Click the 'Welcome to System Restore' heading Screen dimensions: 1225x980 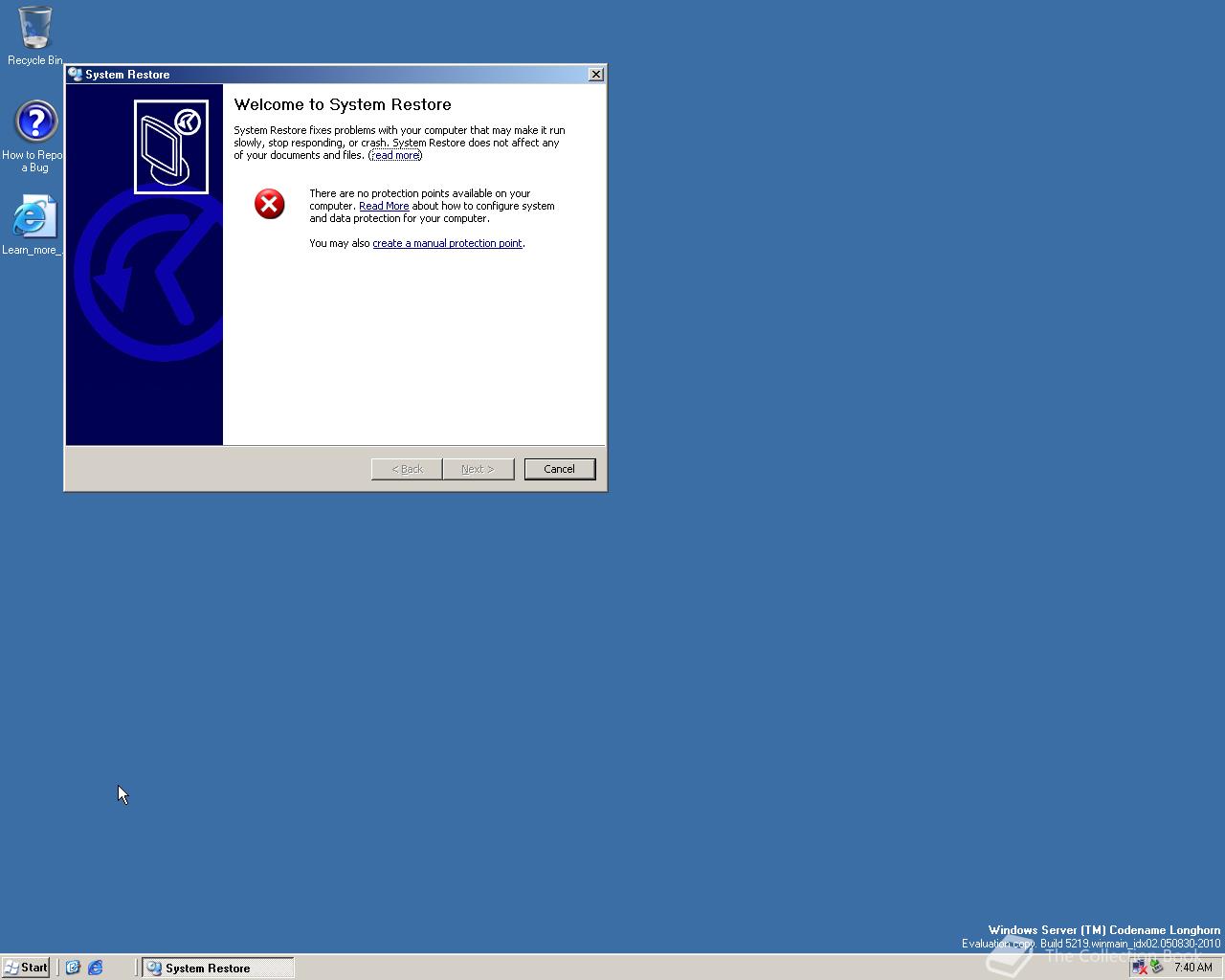click(343, 104)
